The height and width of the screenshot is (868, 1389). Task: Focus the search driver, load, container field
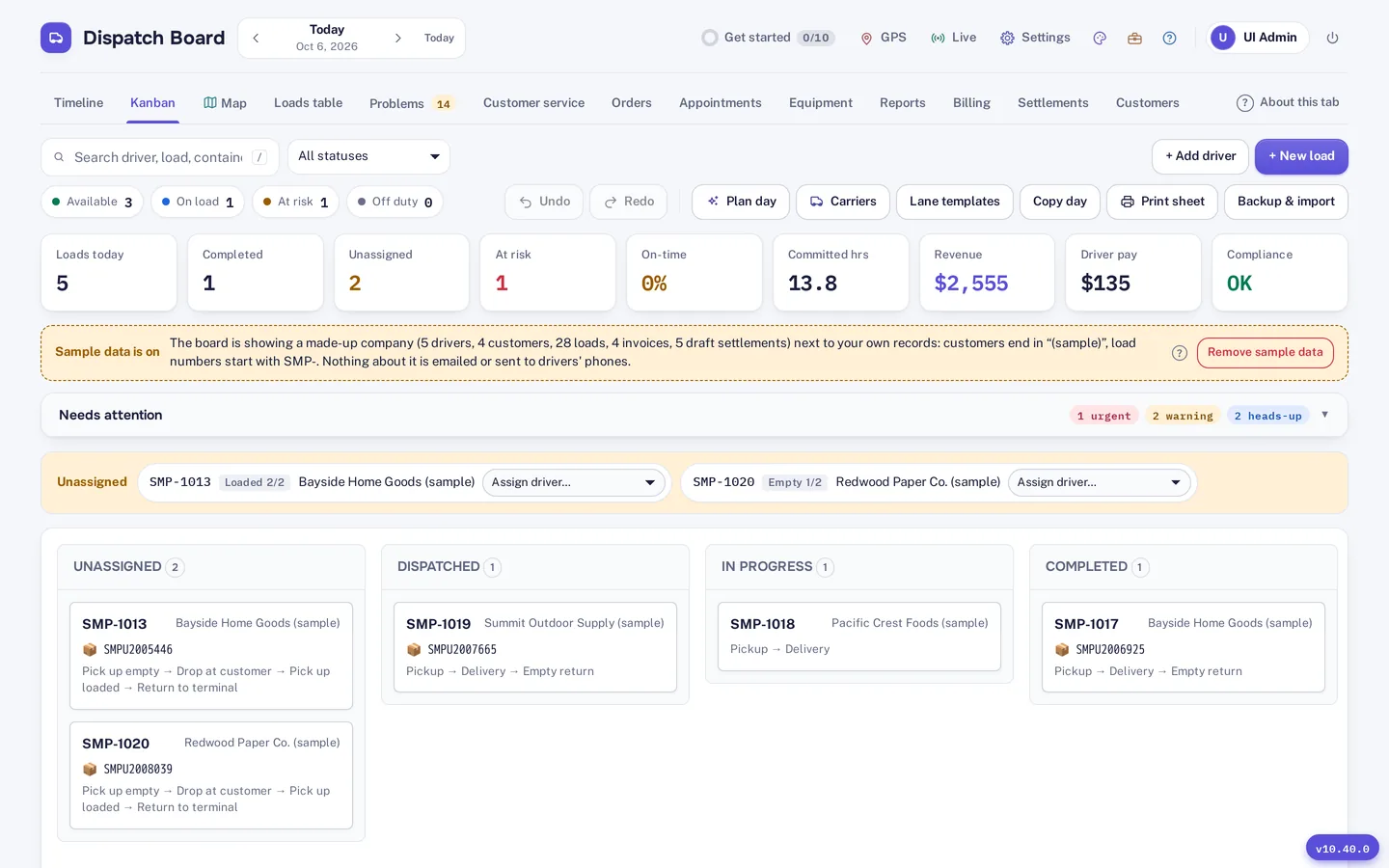coord(160,157)
